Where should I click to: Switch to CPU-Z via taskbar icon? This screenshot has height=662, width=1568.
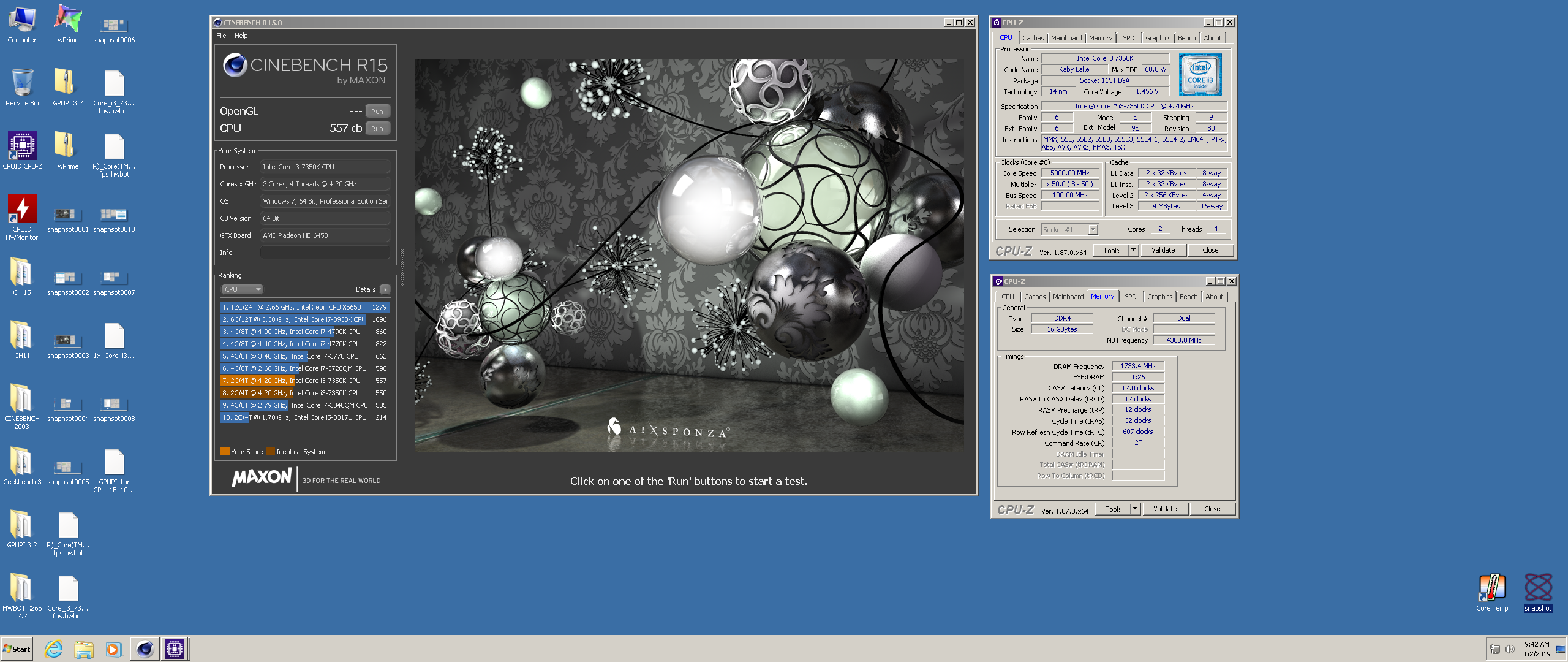(175, 649)
